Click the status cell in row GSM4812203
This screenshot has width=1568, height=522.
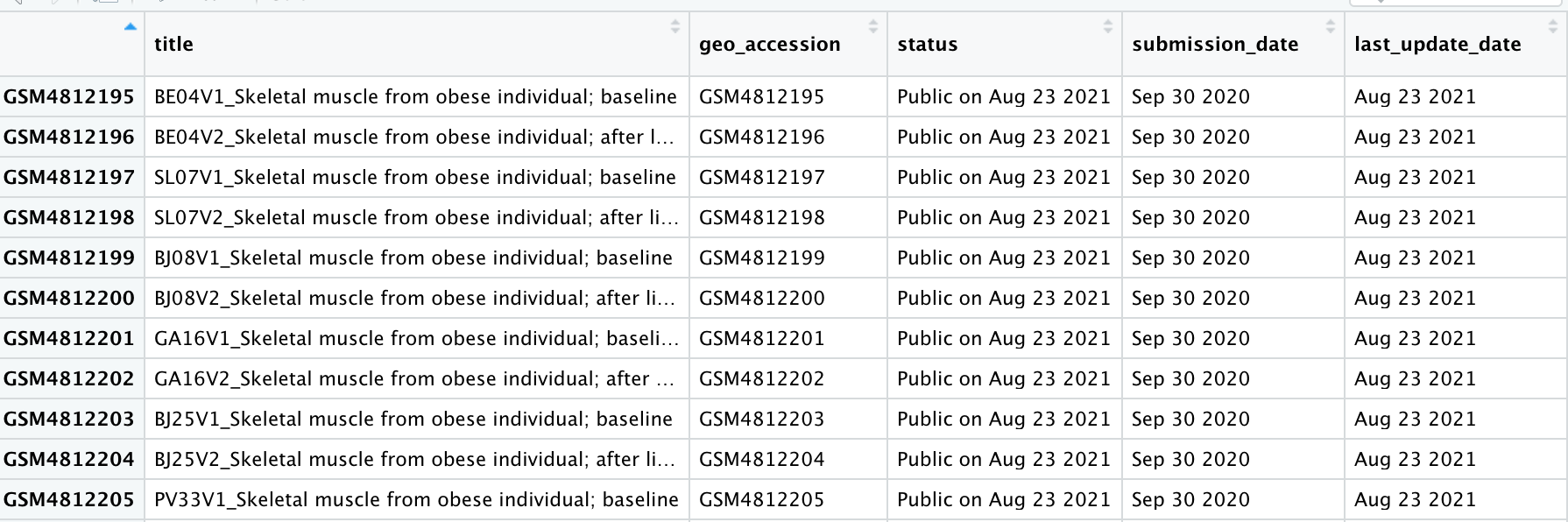click(1003, 420)
